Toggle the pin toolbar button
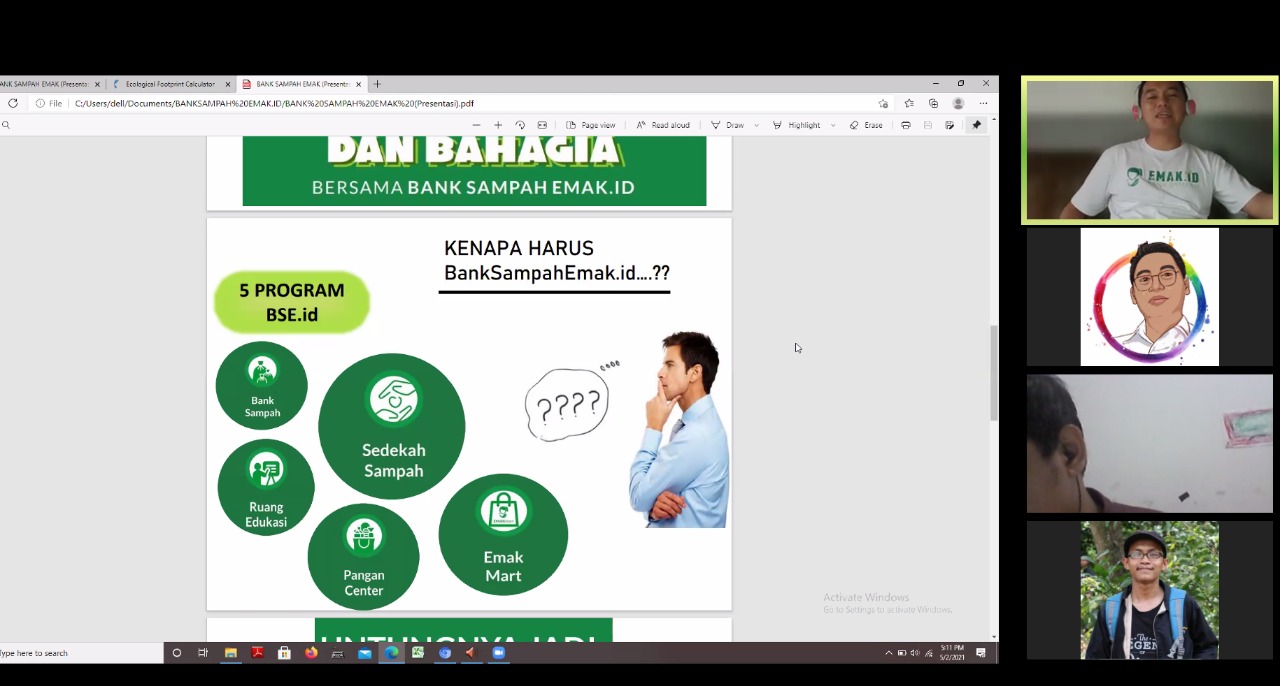This screenshot has height=686, width=1280. (x=976, y=125)
